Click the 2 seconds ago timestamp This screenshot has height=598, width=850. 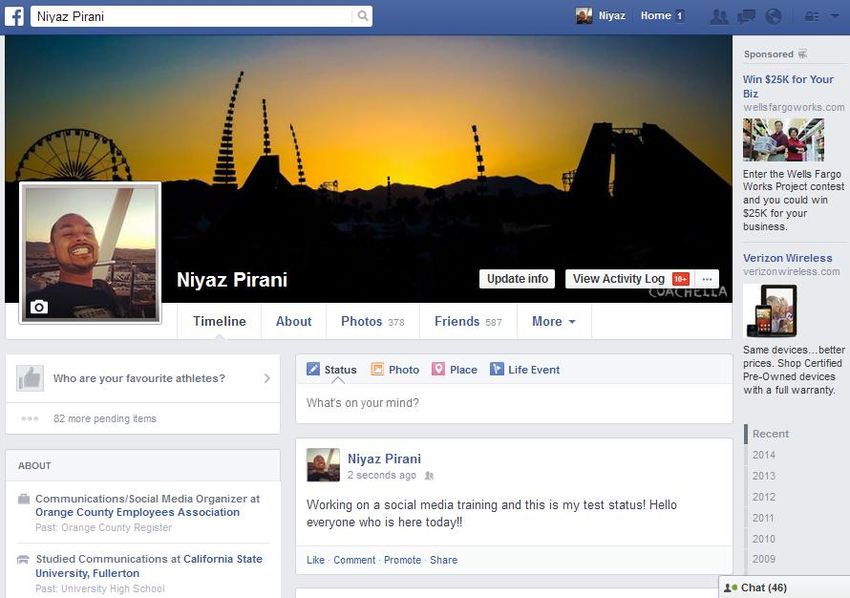(x=382, y=475)
